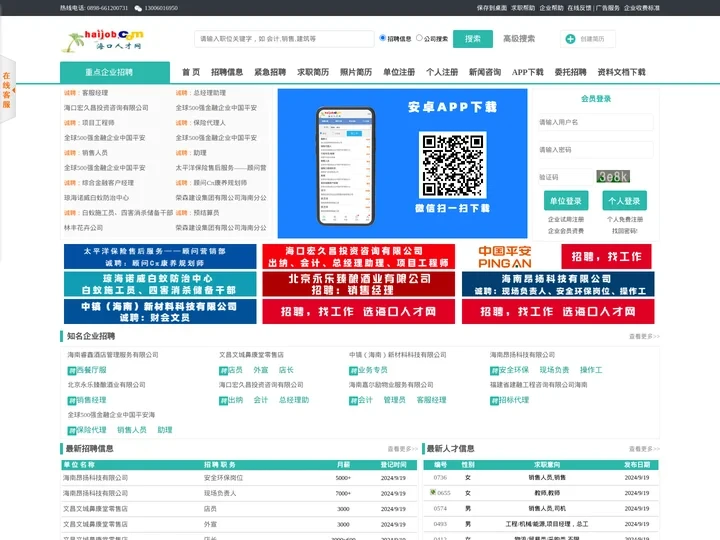Click 广告服务 in top bar
This screenshot has height=540, width=720.
pos(608,8)
